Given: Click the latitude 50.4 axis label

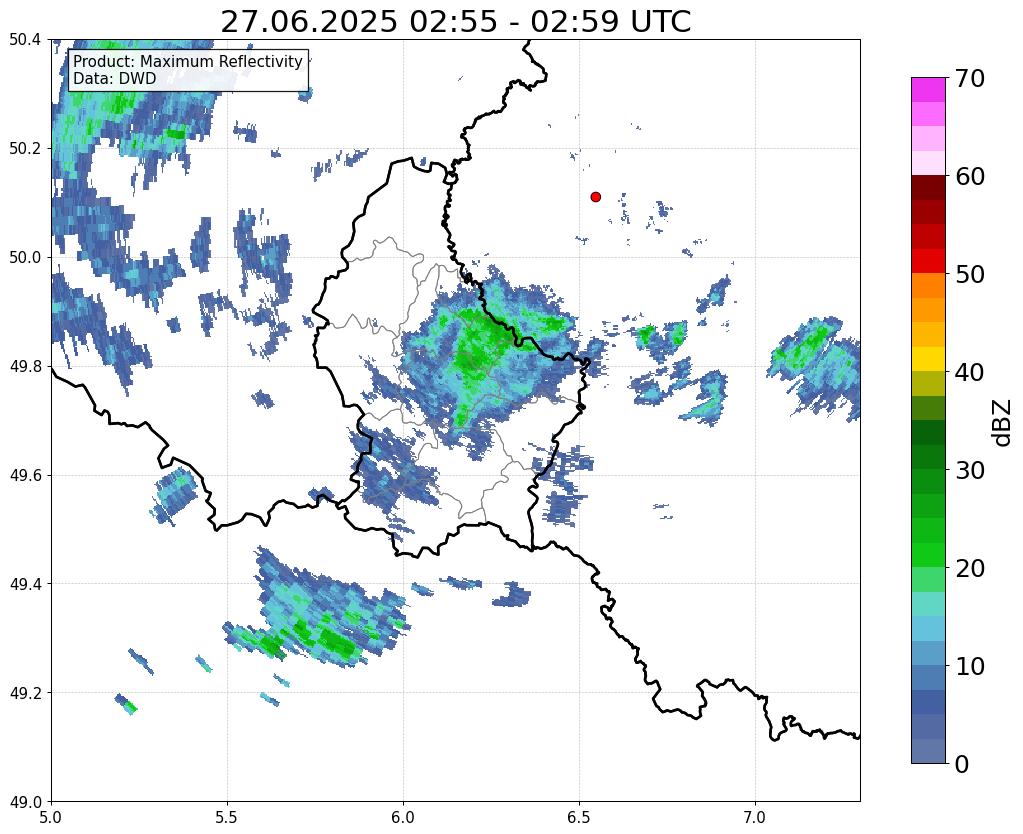Looking at the screenshot, I should click(25, 40).
